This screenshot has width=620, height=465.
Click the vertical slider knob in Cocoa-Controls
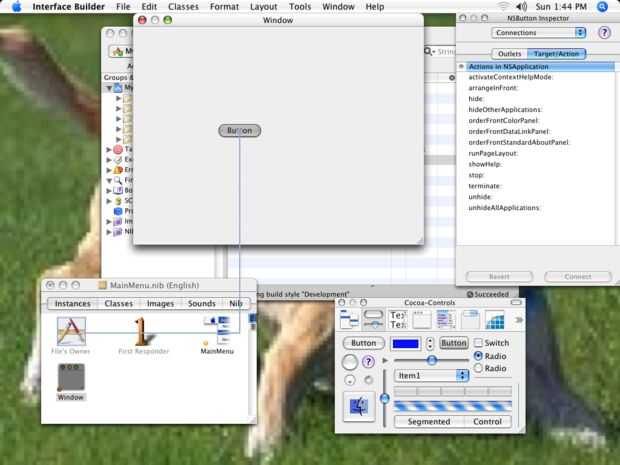click(385, 398)
